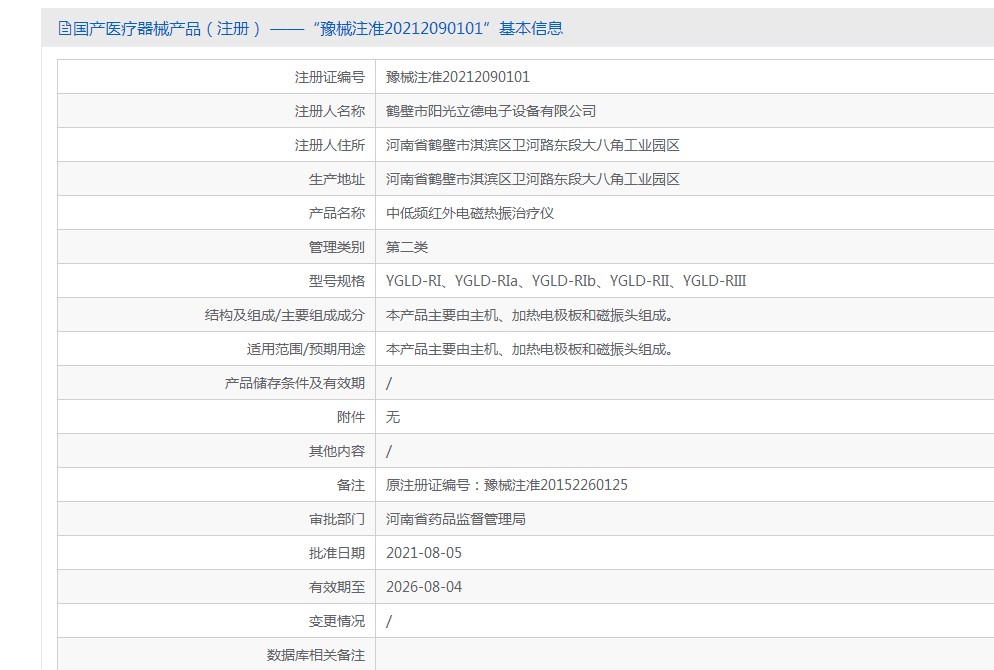Image resolution: width=994 pixels, height=670 pixels.
Task: Click the value 河南省药品监督管理局
Action: [456, 520]
